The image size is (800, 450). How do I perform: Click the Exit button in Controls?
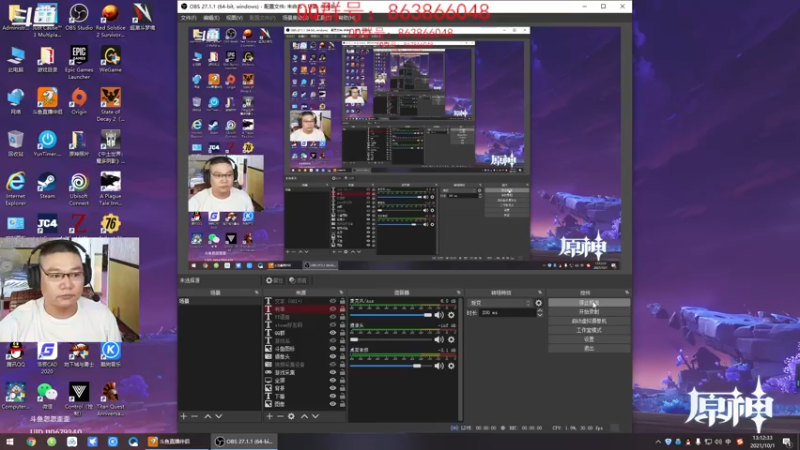[x=589, y=348]
